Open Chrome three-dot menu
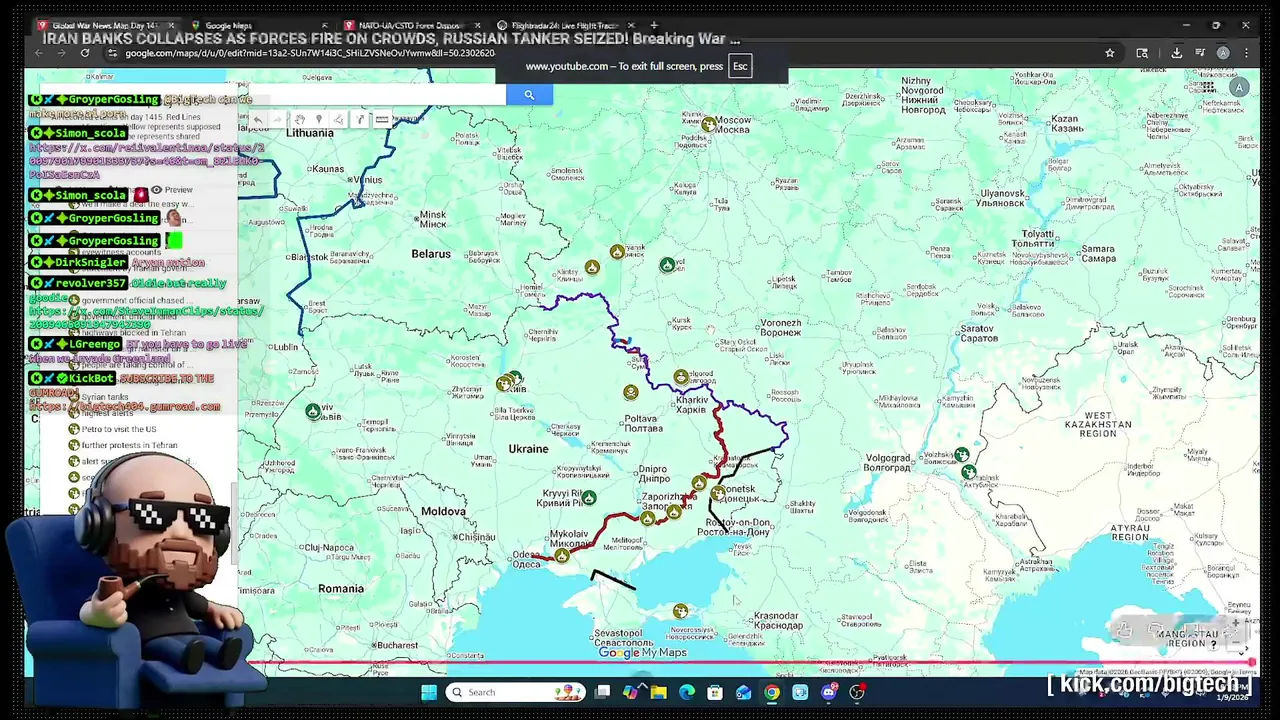 tap(1246, 53)
